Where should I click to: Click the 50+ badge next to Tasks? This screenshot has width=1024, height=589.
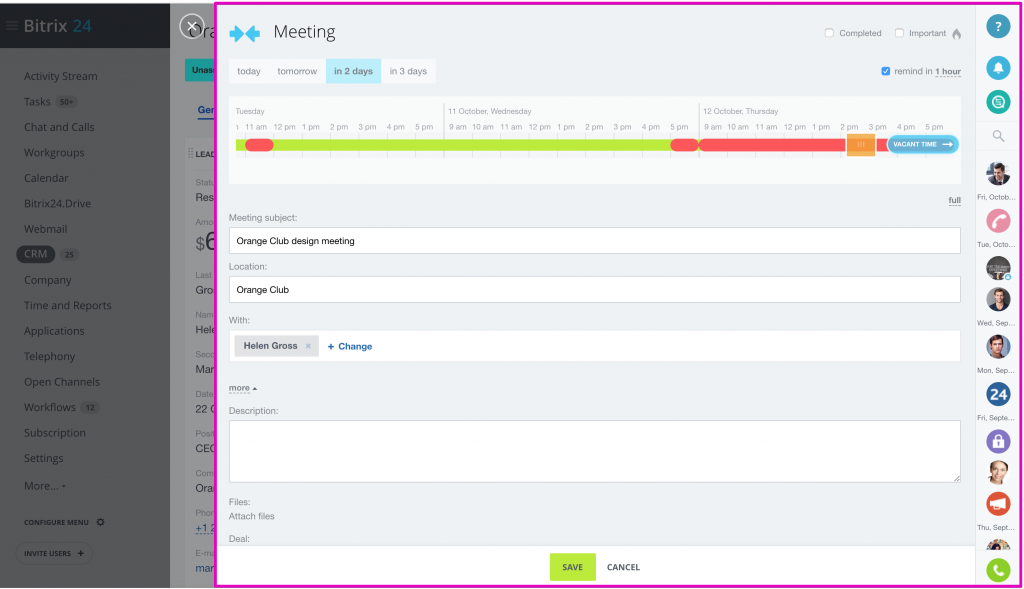coord(67,102)
